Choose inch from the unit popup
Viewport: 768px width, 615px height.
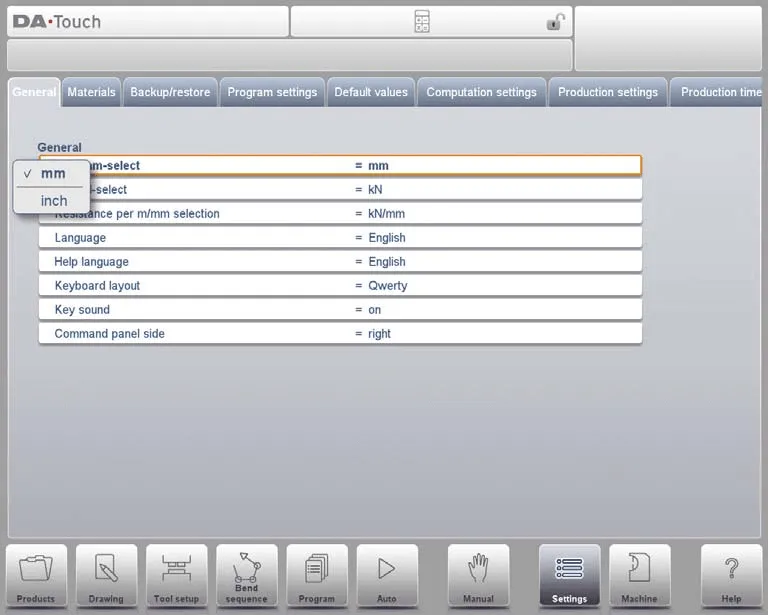coord(54,201)
